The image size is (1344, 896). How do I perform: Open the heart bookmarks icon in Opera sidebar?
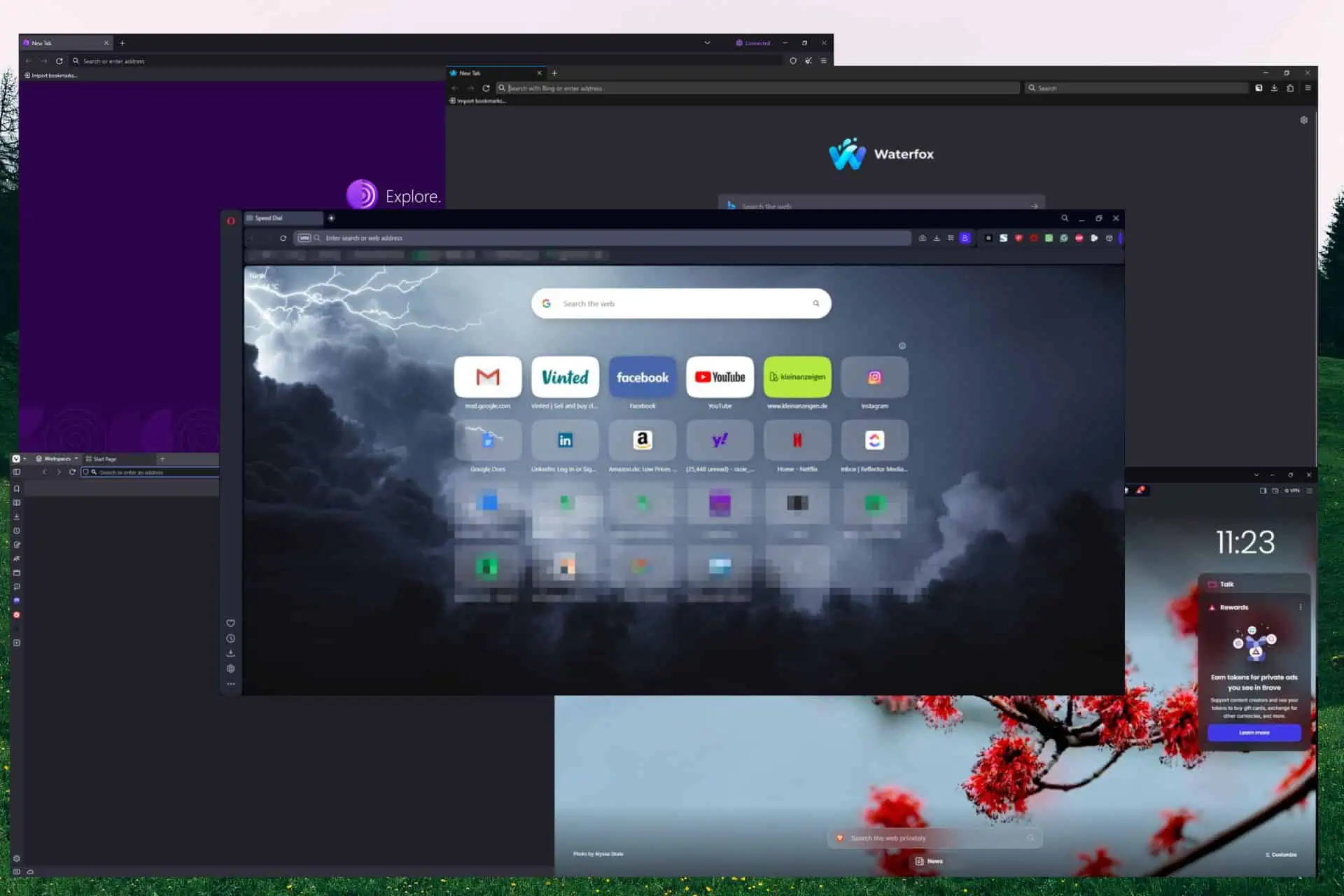point(230,623)
